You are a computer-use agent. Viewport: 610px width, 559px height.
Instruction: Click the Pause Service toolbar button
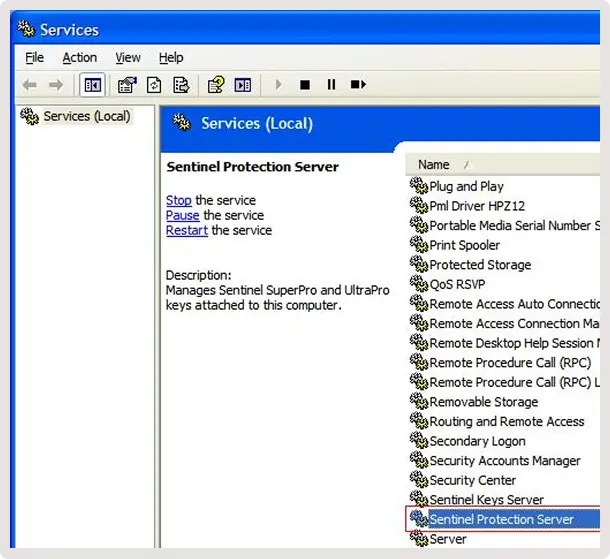pos(331,84)
